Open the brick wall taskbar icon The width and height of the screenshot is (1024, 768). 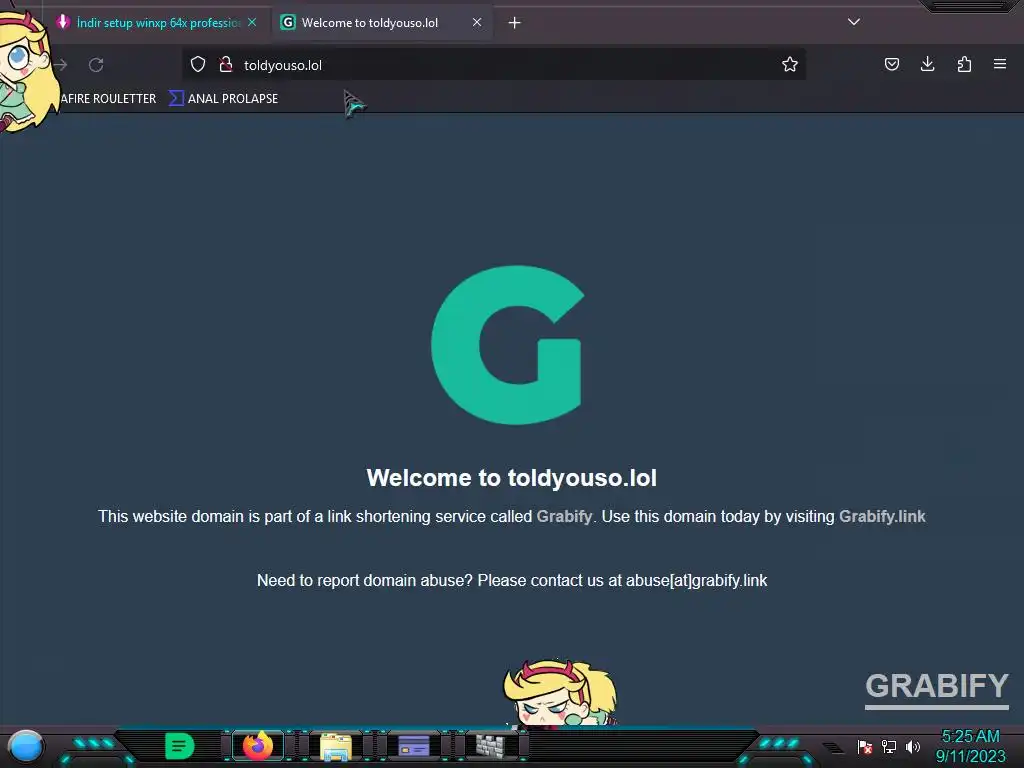(x=490, y=746)
